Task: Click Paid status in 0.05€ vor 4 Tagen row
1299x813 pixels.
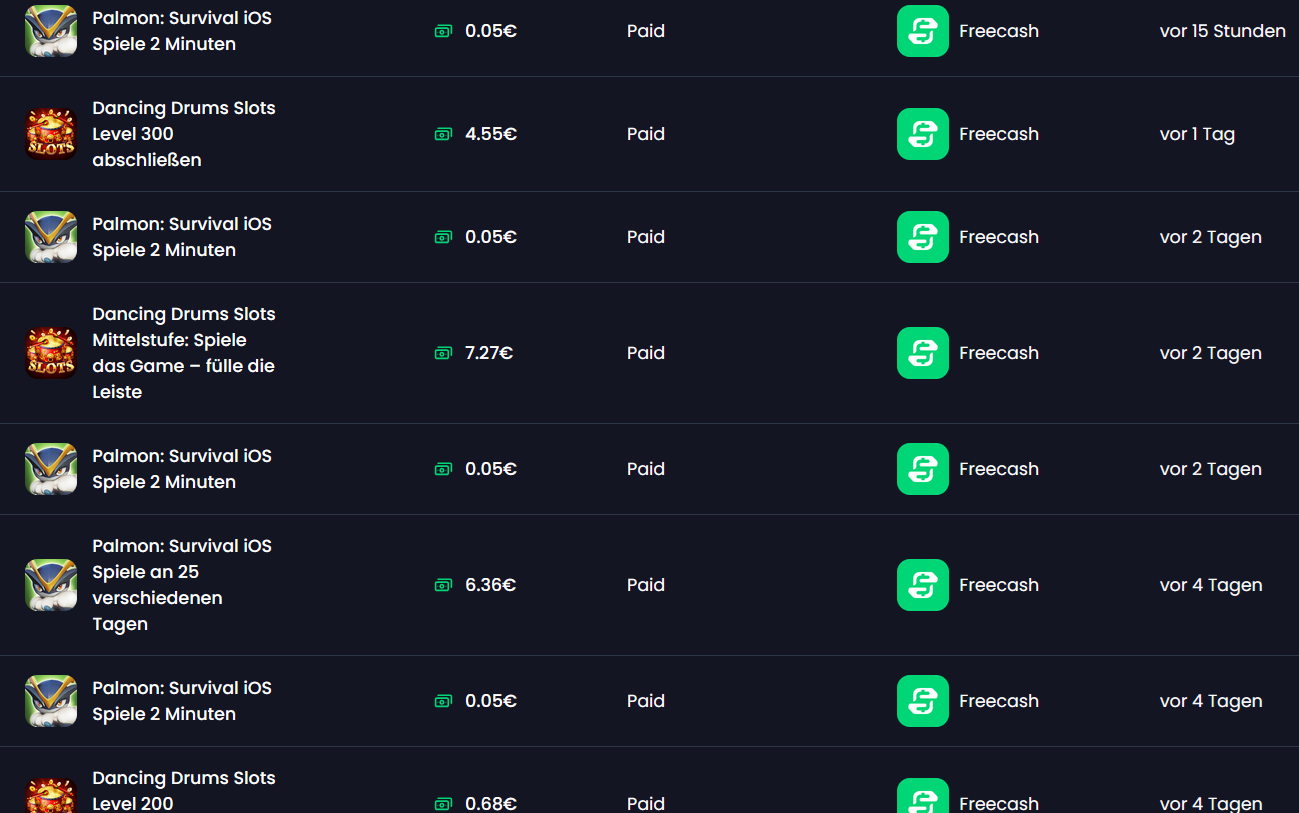Action: coord(646,701)
